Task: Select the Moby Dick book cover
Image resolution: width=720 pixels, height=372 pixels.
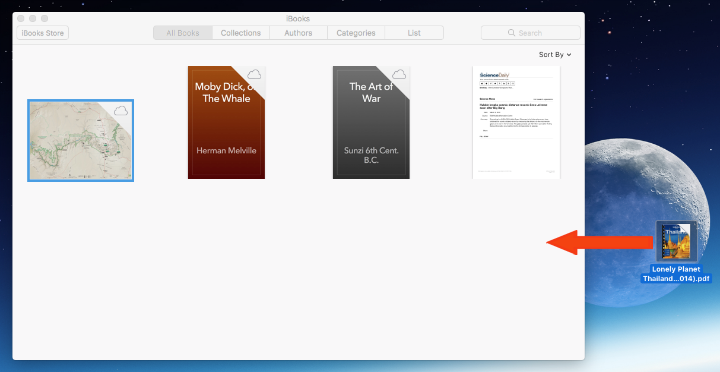Action: (226, 122)
